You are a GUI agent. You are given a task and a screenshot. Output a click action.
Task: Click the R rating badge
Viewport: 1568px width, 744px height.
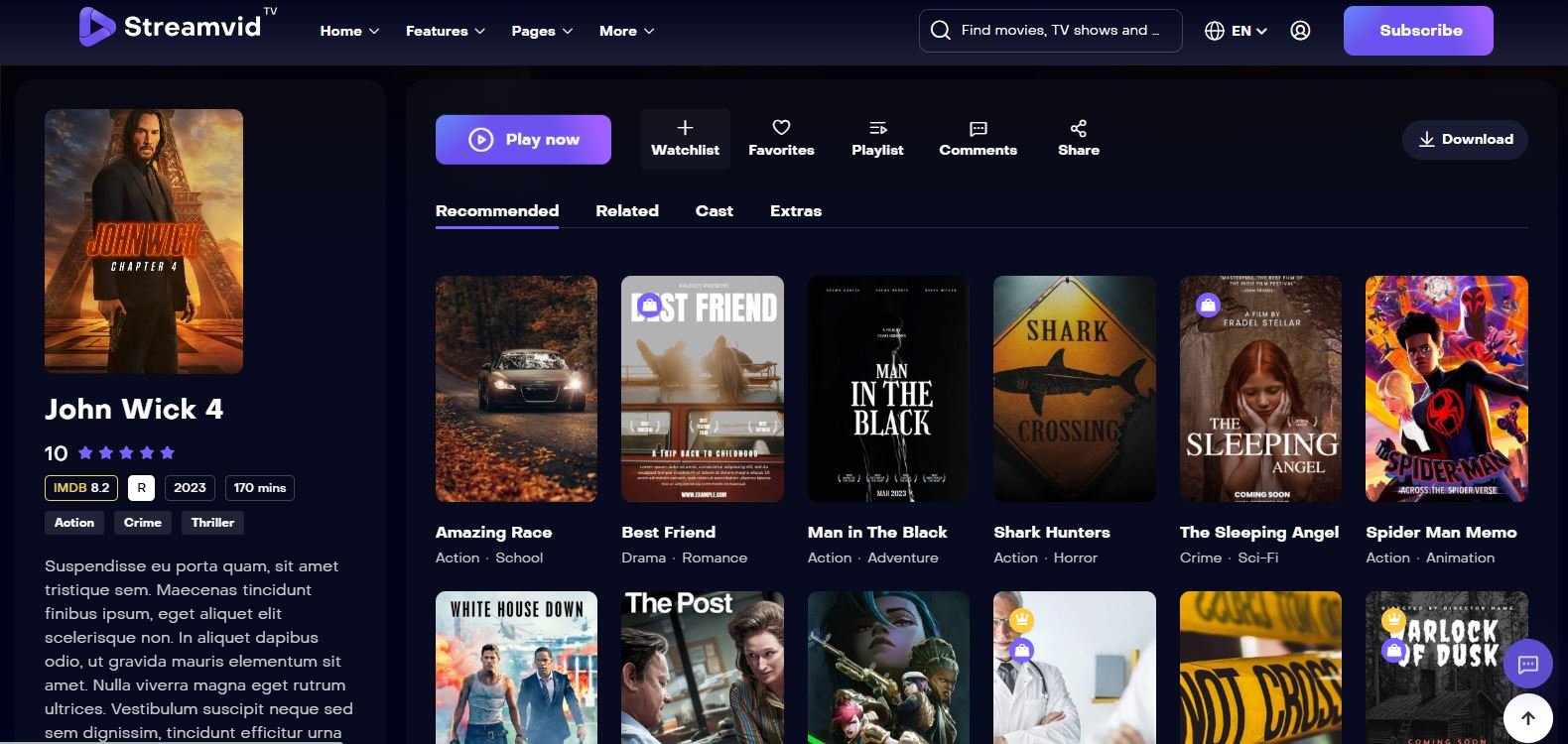click(141, 488)
